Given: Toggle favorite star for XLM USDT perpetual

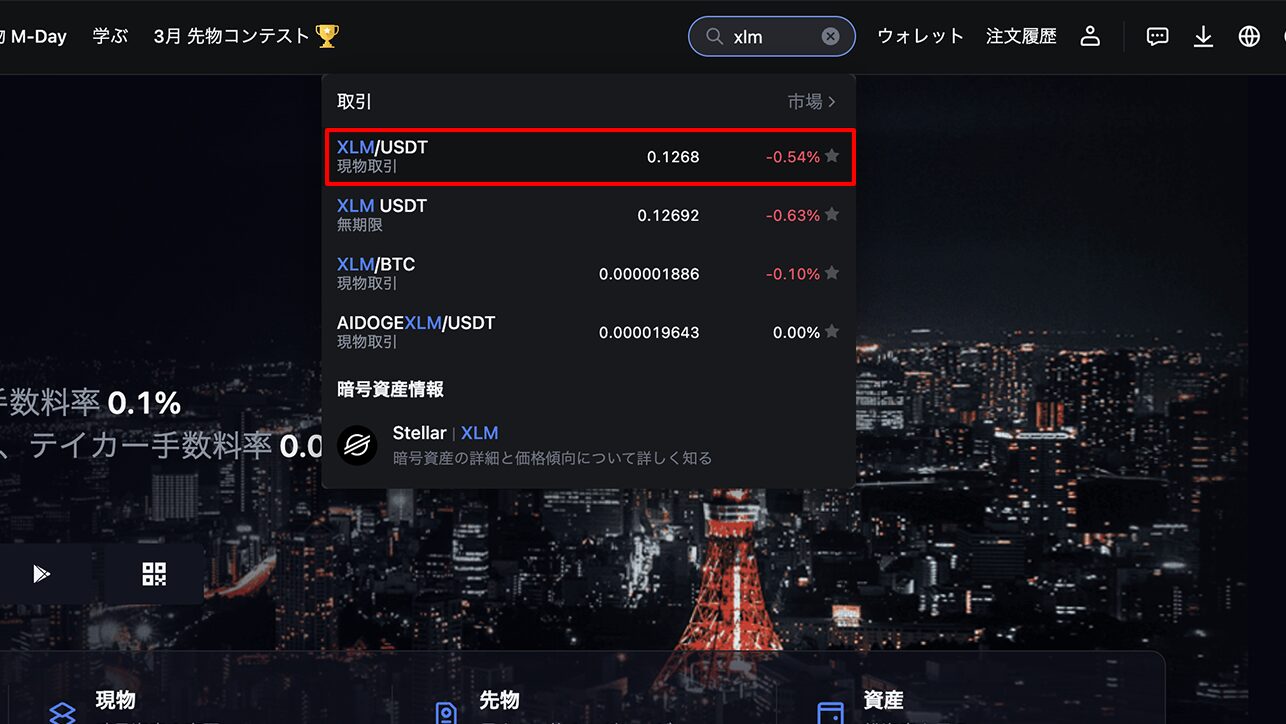Looking at the screenshot, I should click(x=832, y=215).
